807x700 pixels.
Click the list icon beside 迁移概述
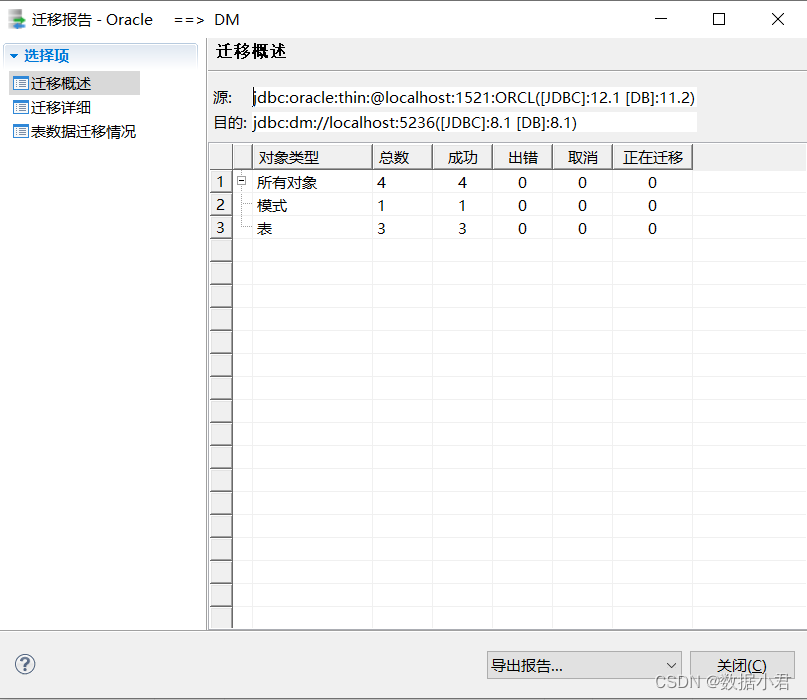coord(21,83)
